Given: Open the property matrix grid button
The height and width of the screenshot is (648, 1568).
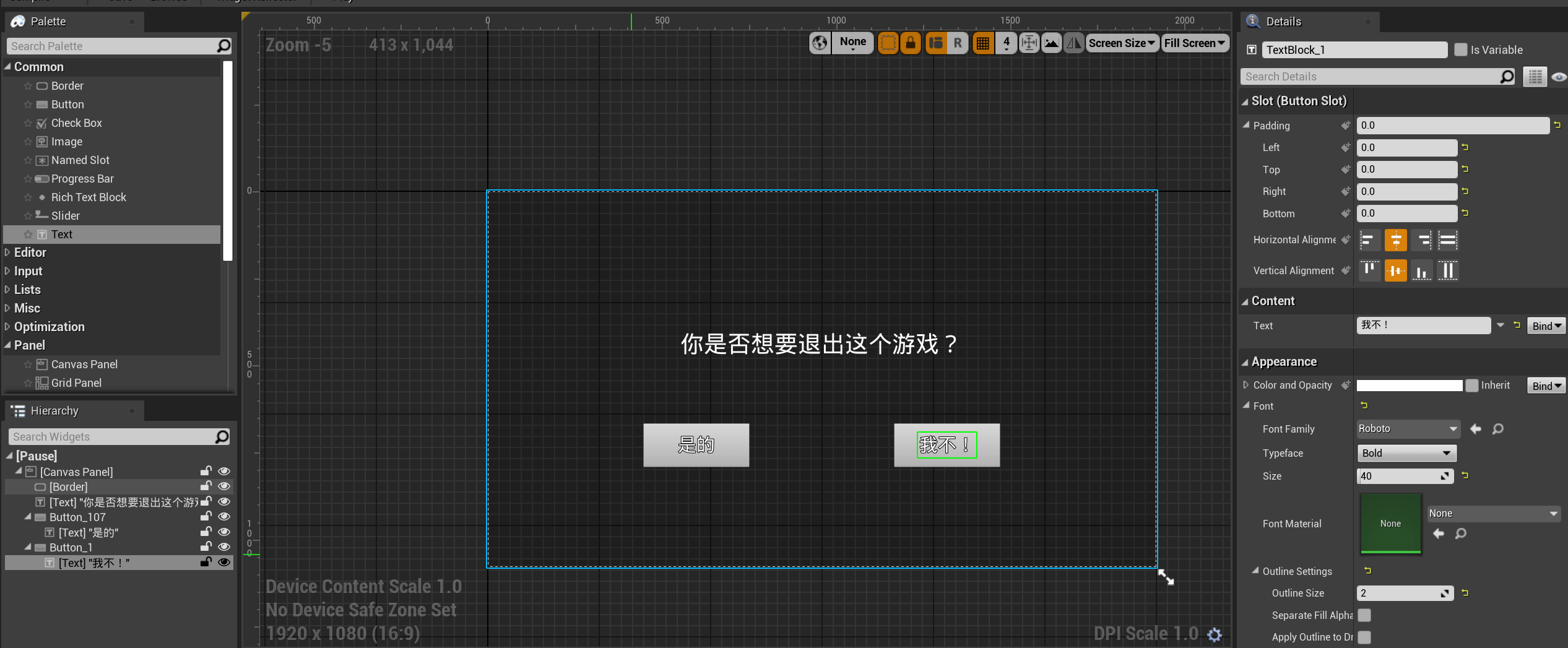Looking at the screenshot, I should (1535, 77).
